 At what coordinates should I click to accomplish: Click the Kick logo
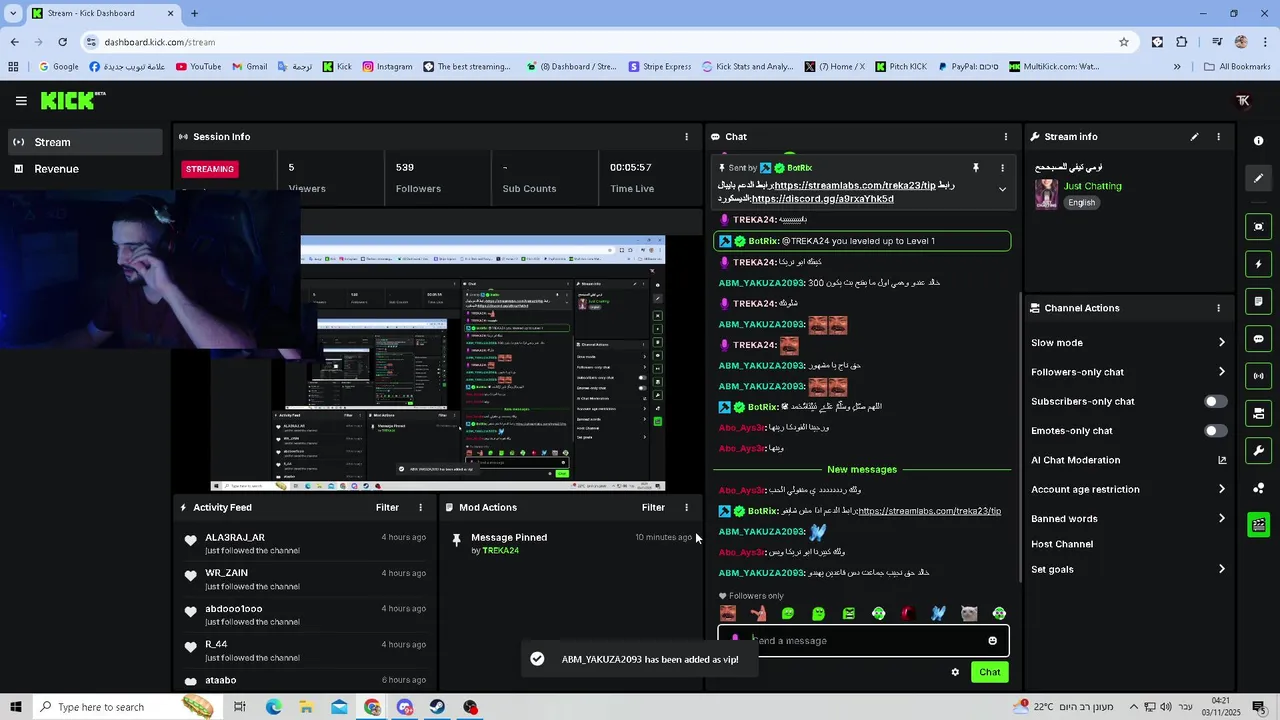pos(72,100)
